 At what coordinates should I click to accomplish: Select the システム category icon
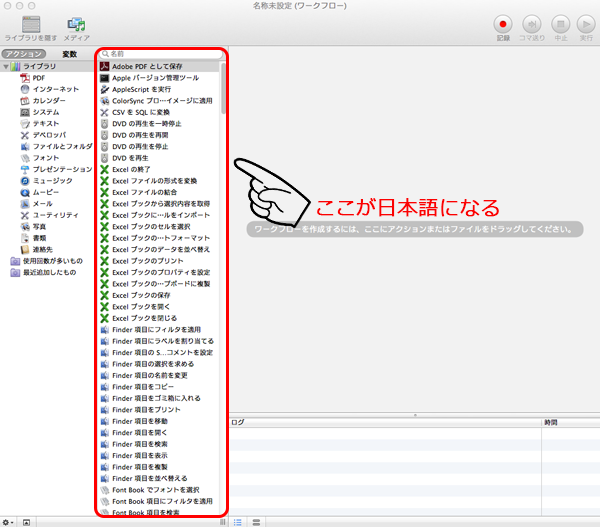click(x=25, y=113)
